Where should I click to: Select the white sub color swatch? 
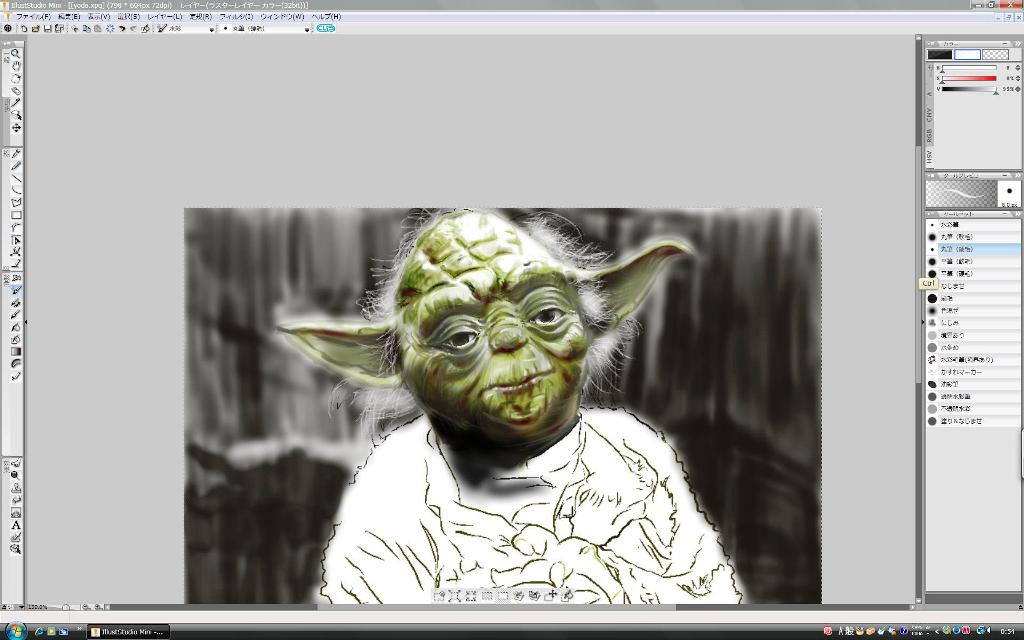tap(967, 55)
